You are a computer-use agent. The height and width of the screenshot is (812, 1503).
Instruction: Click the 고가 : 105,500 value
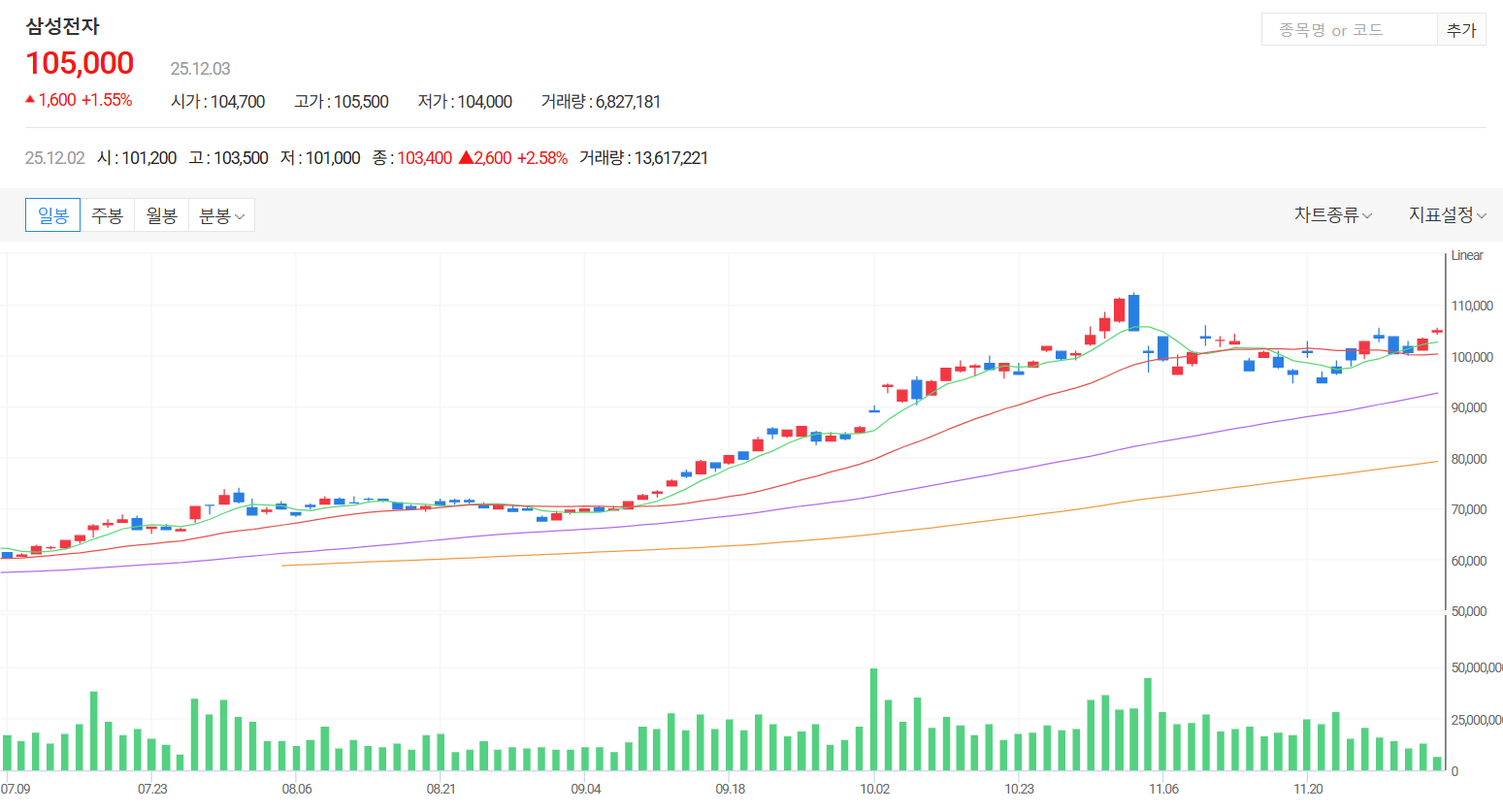coord(342,102)
